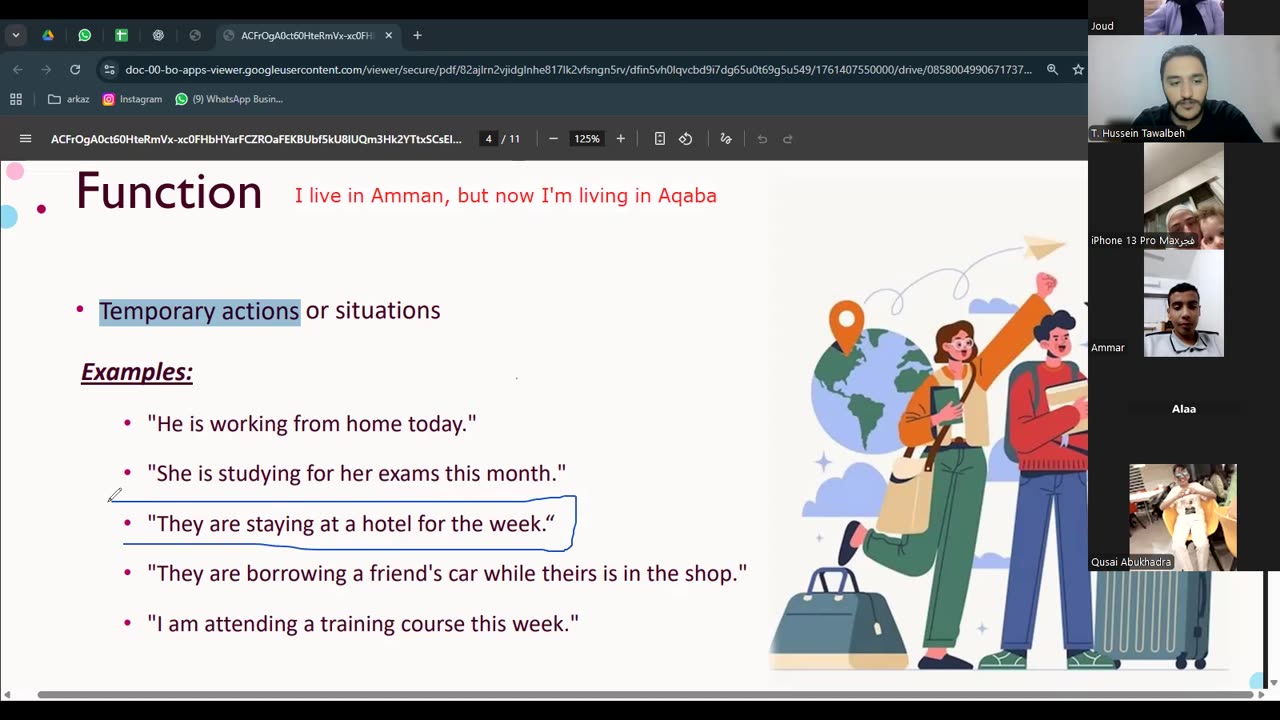Undo the last annotation
1280x720 pixels.
pos(762,139)
